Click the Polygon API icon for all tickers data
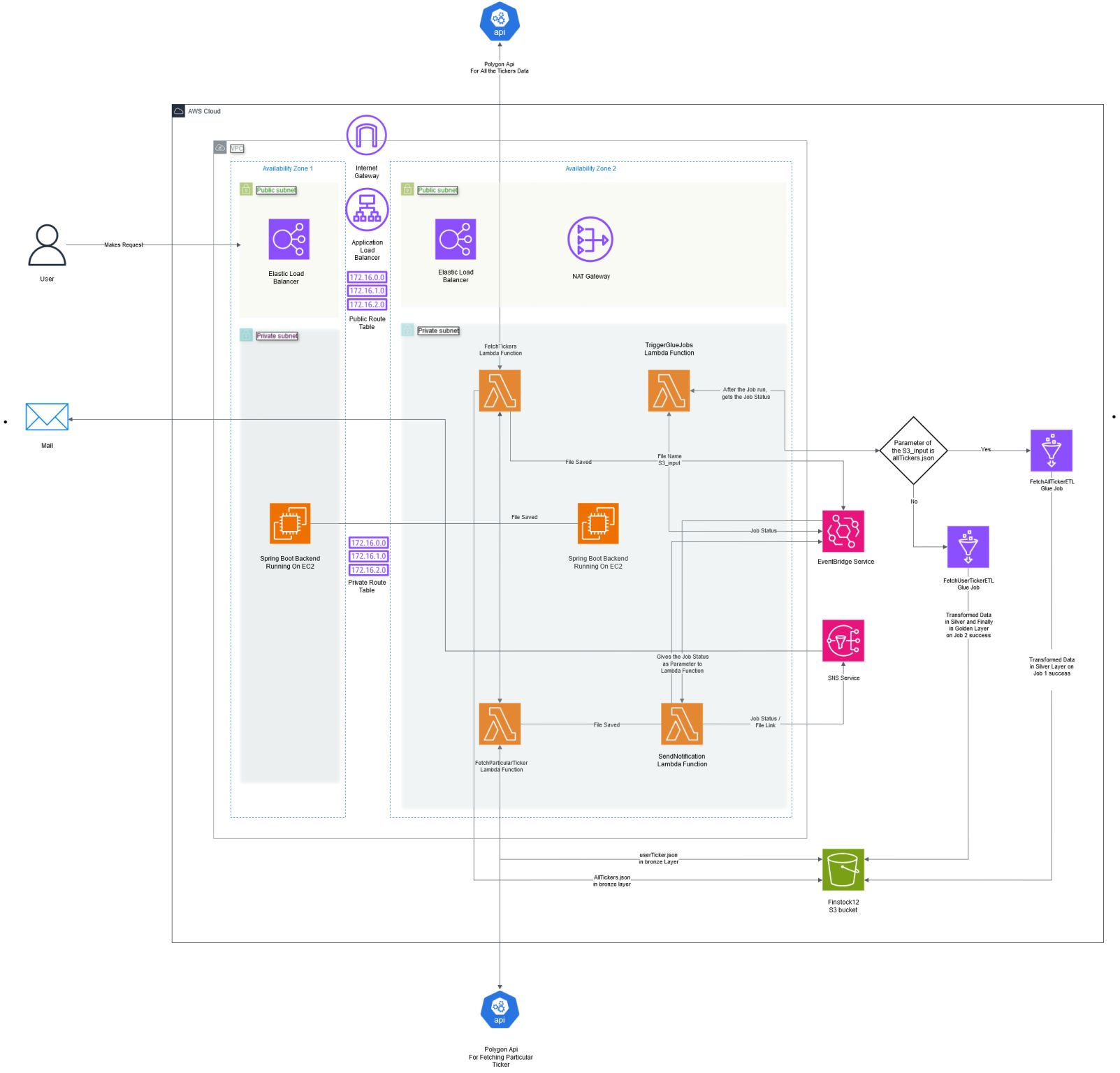This screenshot has height=1073, width=1120. click(500, 22)
